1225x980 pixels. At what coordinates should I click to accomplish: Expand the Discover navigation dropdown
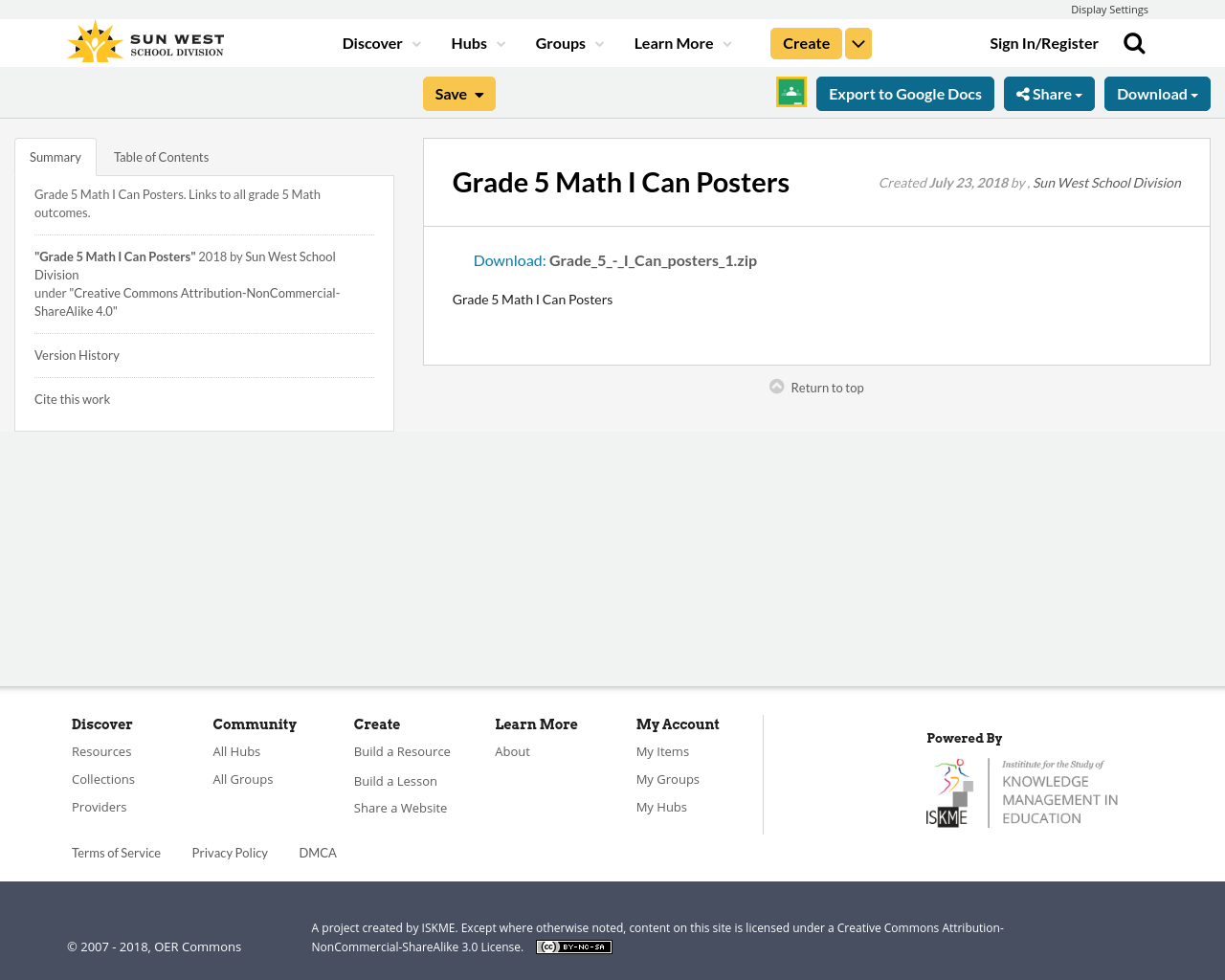click(x=380, y=42)
